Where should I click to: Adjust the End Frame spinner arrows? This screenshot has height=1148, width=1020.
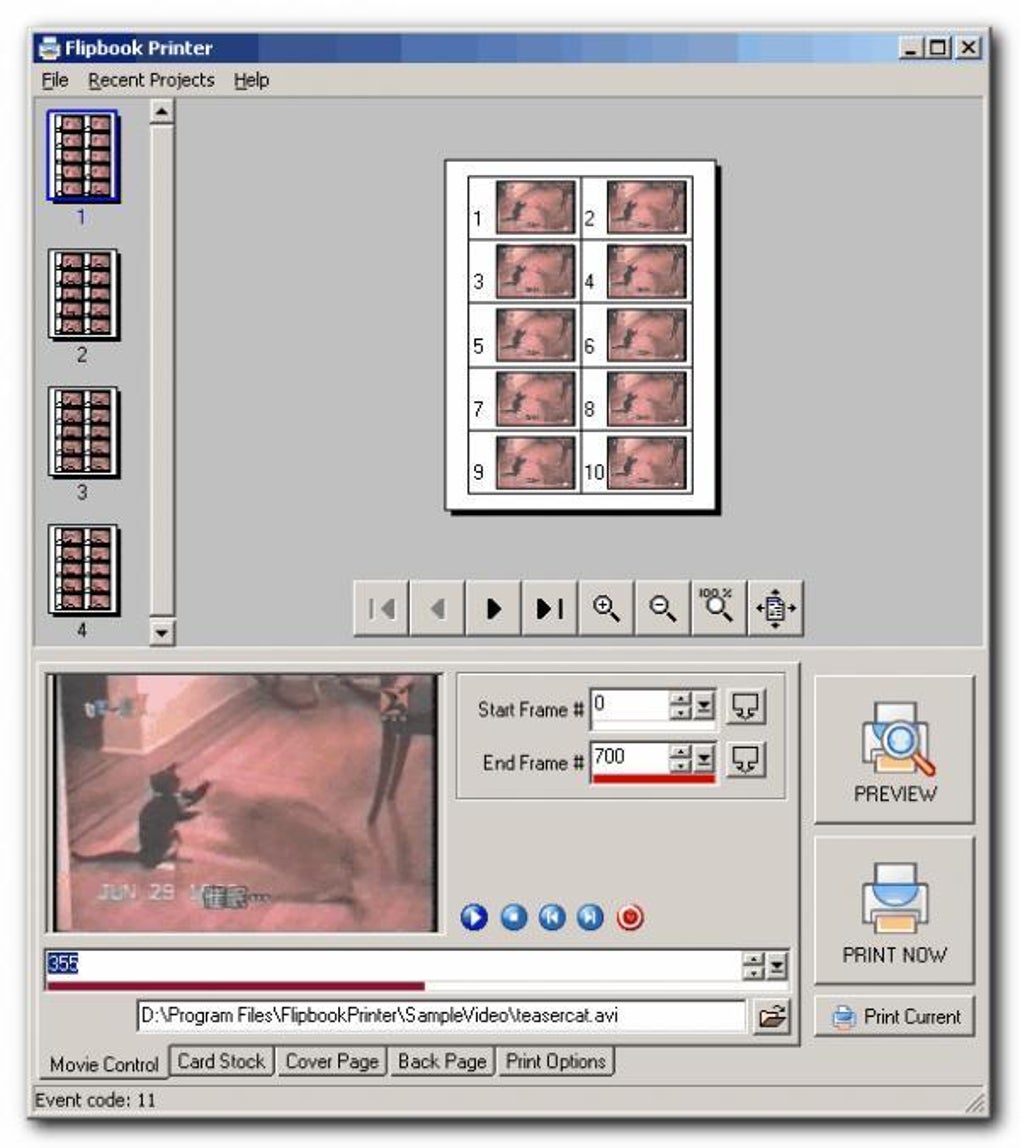(x=681, y=758)
